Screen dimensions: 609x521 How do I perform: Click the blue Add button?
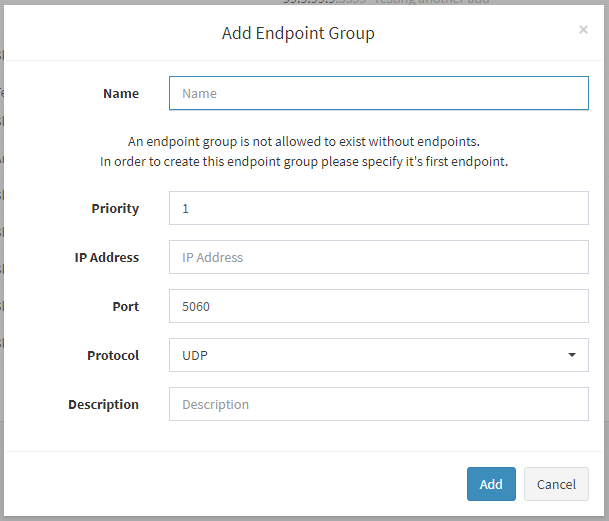(491, 484)
